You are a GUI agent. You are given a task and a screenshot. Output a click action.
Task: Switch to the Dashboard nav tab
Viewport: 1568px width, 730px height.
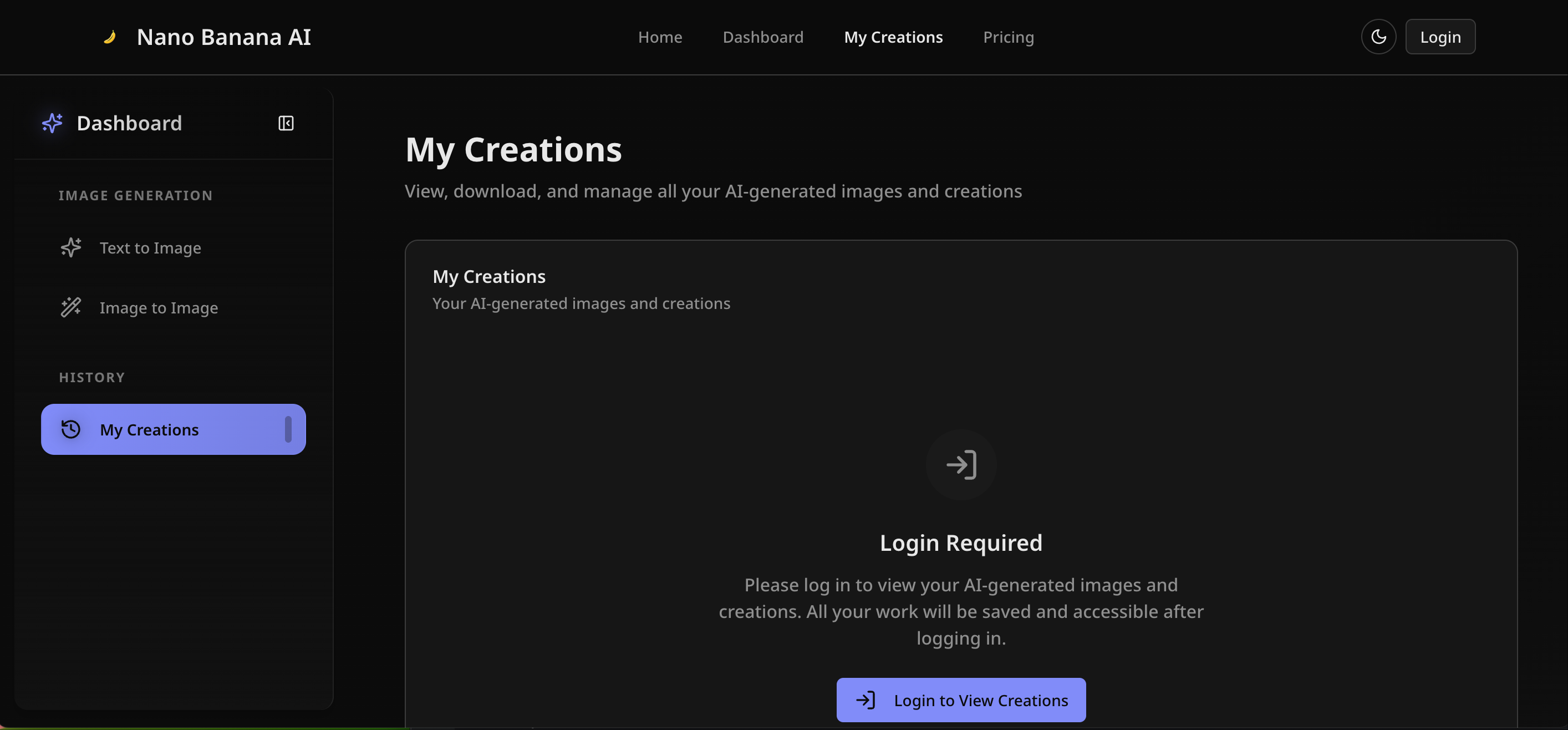[x=763, y=37]
